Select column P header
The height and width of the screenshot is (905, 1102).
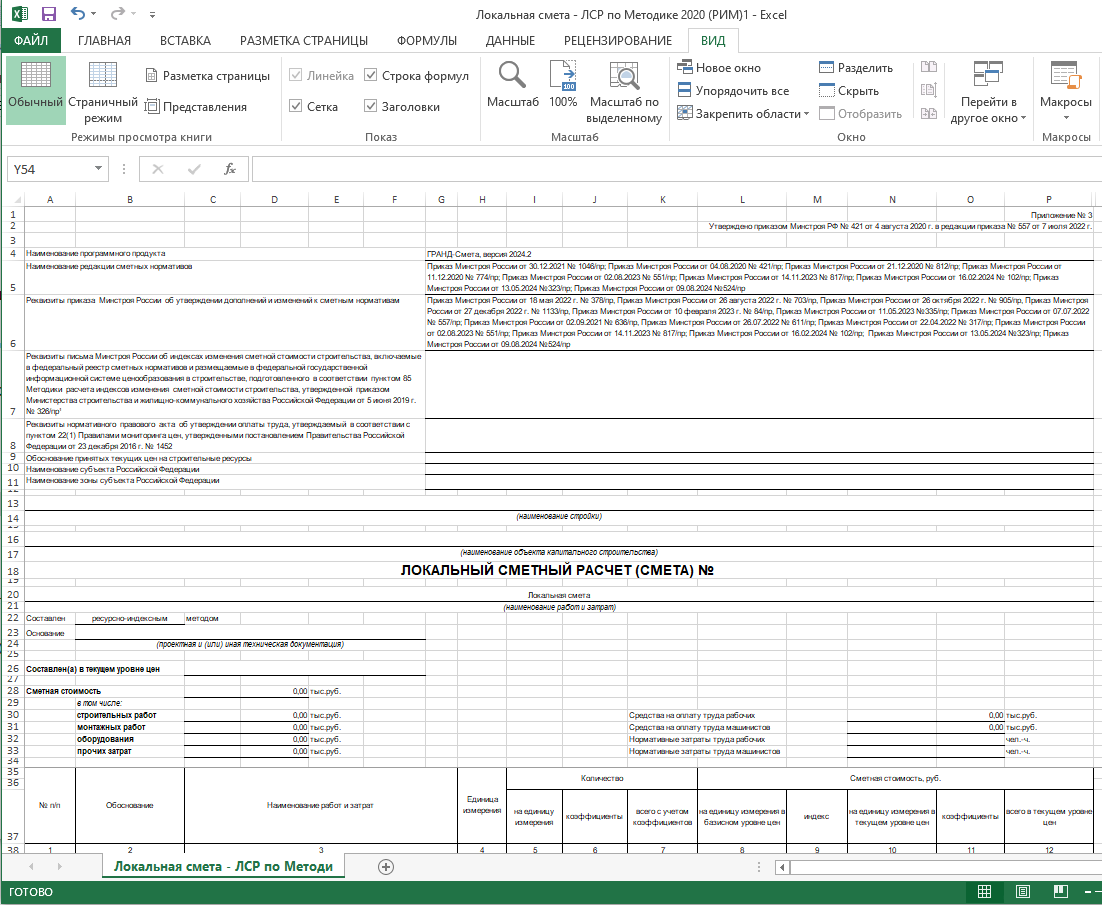(1049, 200)
